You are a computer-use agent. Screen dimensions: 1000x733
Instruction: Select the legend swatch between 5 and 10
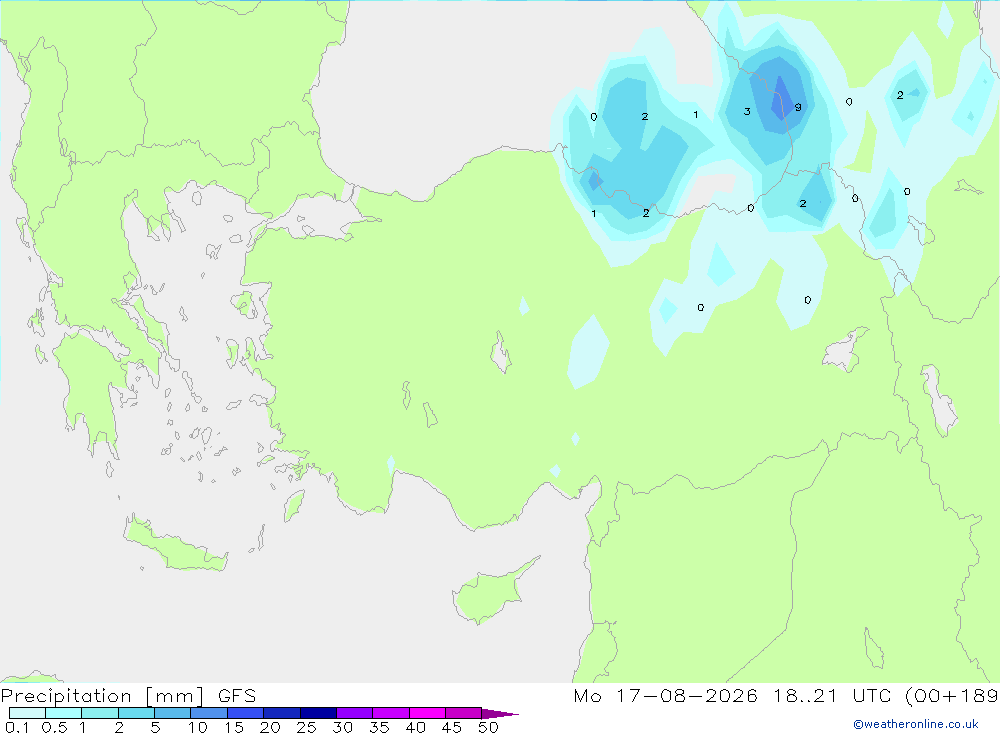(x=173, y=713)
